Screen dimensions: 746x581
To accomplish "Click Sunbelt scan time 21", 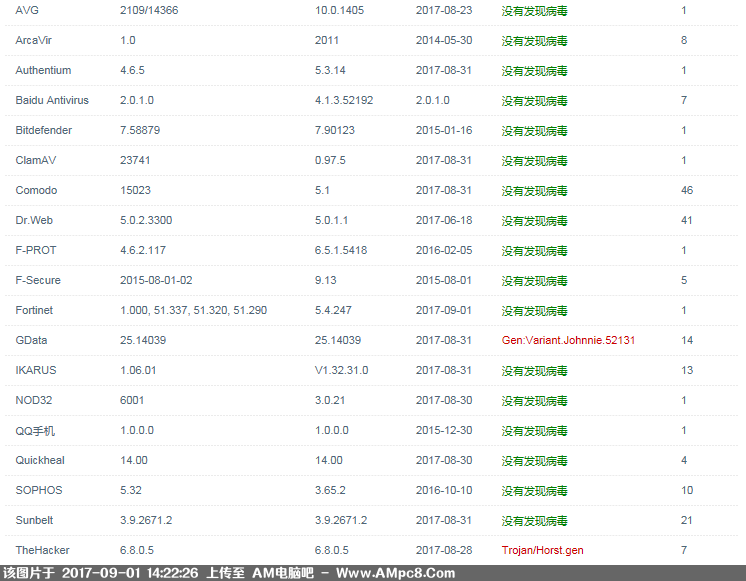I will 687,520.
